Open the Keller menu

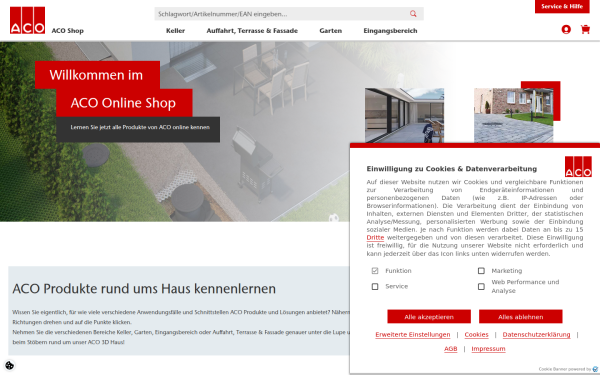point(175,31)
